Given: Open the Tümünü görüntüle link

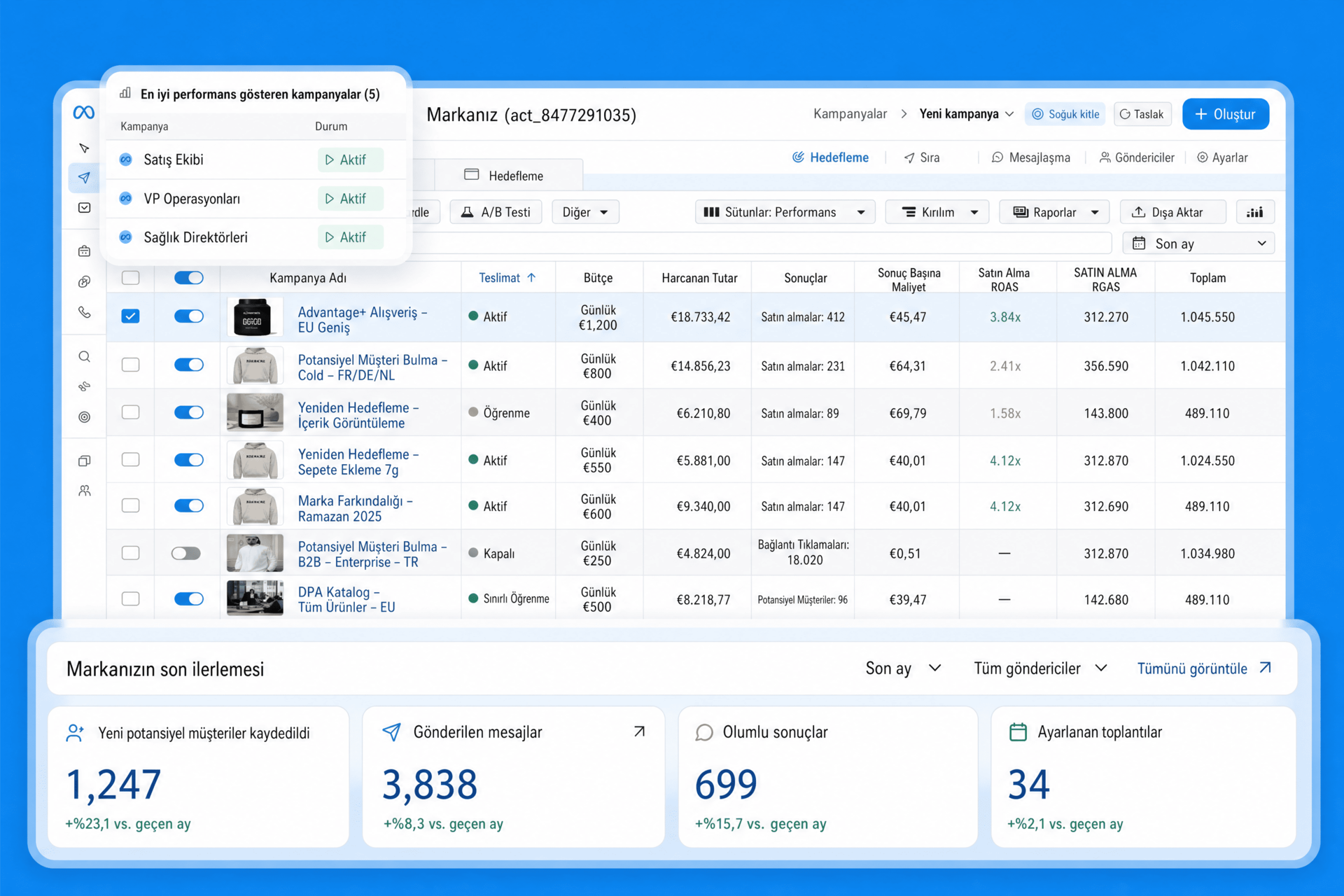Looking at the screenshot, I should (x=1204, y=668).
